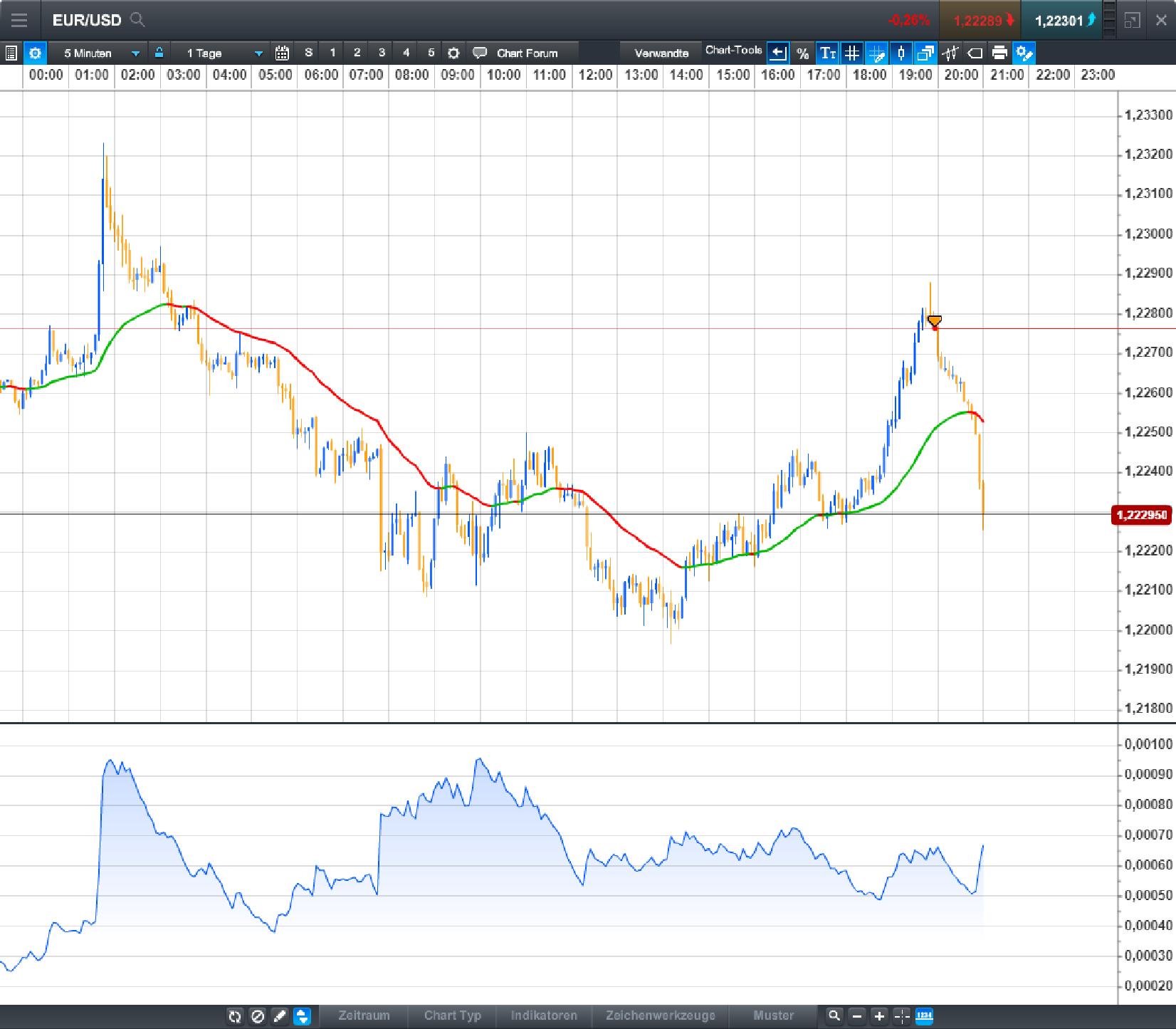Toggle the blue eyedropper grid icon

[x=877, y=53]
